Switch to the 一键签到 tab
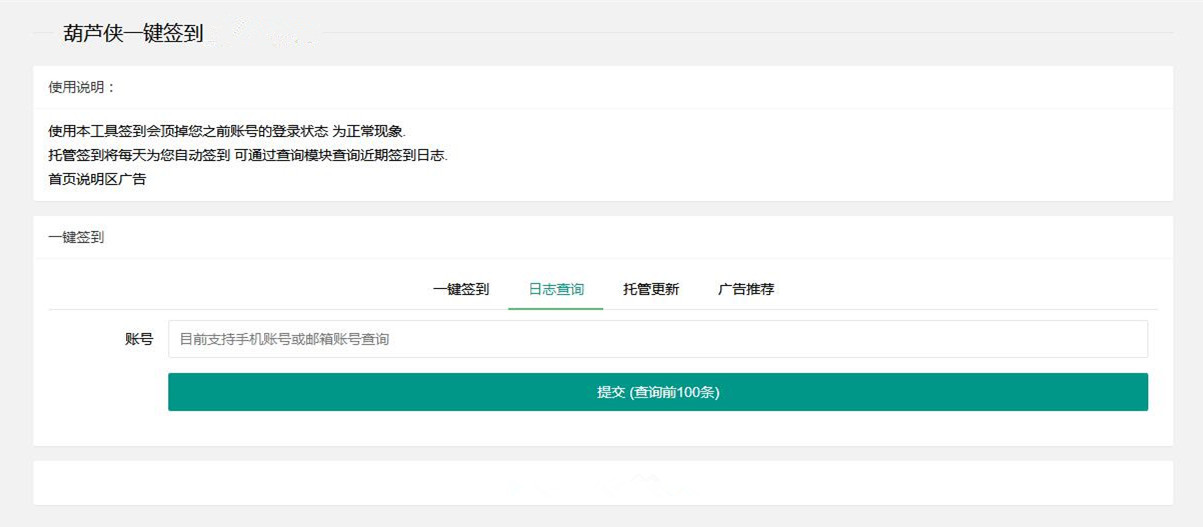Screen dimensions: 1203x527 (x=461, y=289)
